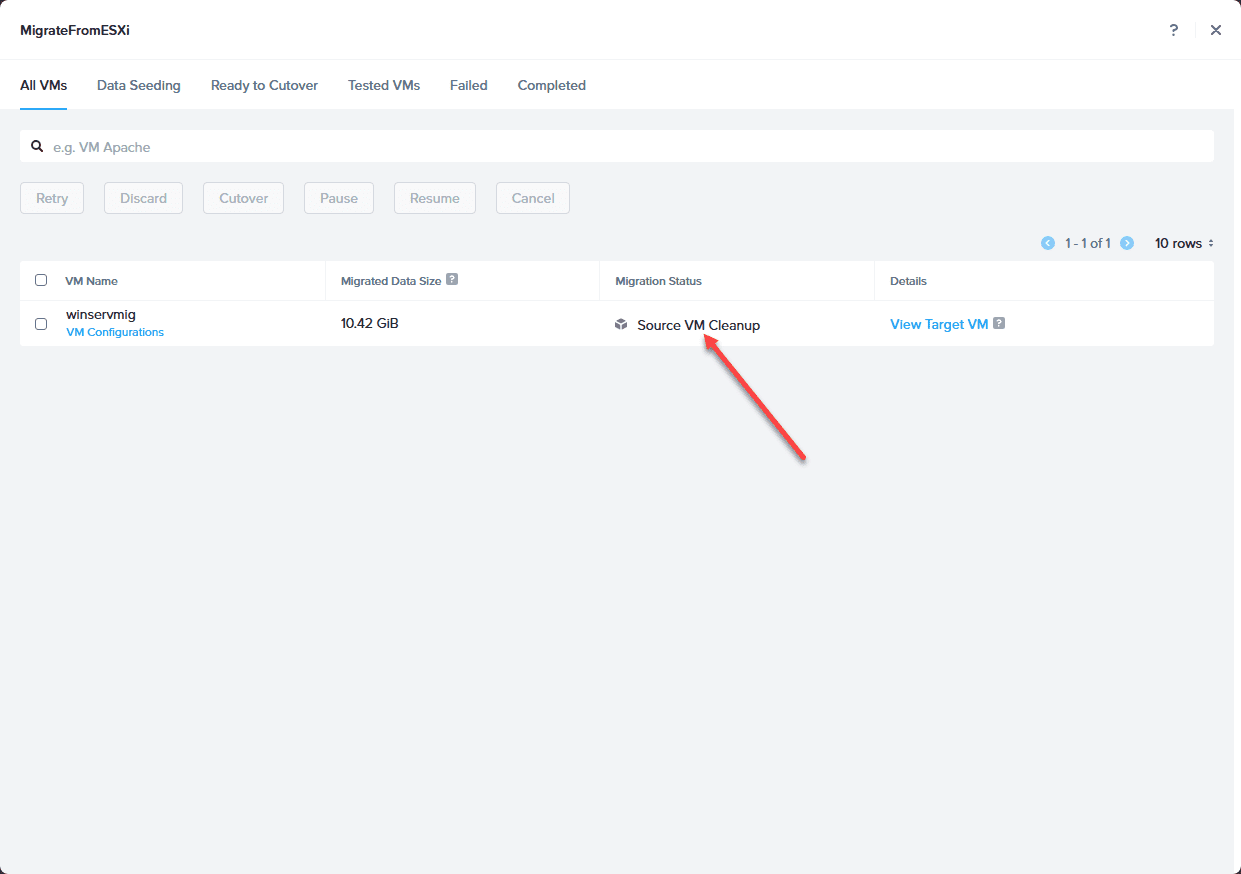
Task: Open the Tested VMs tab
Action: [x=384, y=85]
